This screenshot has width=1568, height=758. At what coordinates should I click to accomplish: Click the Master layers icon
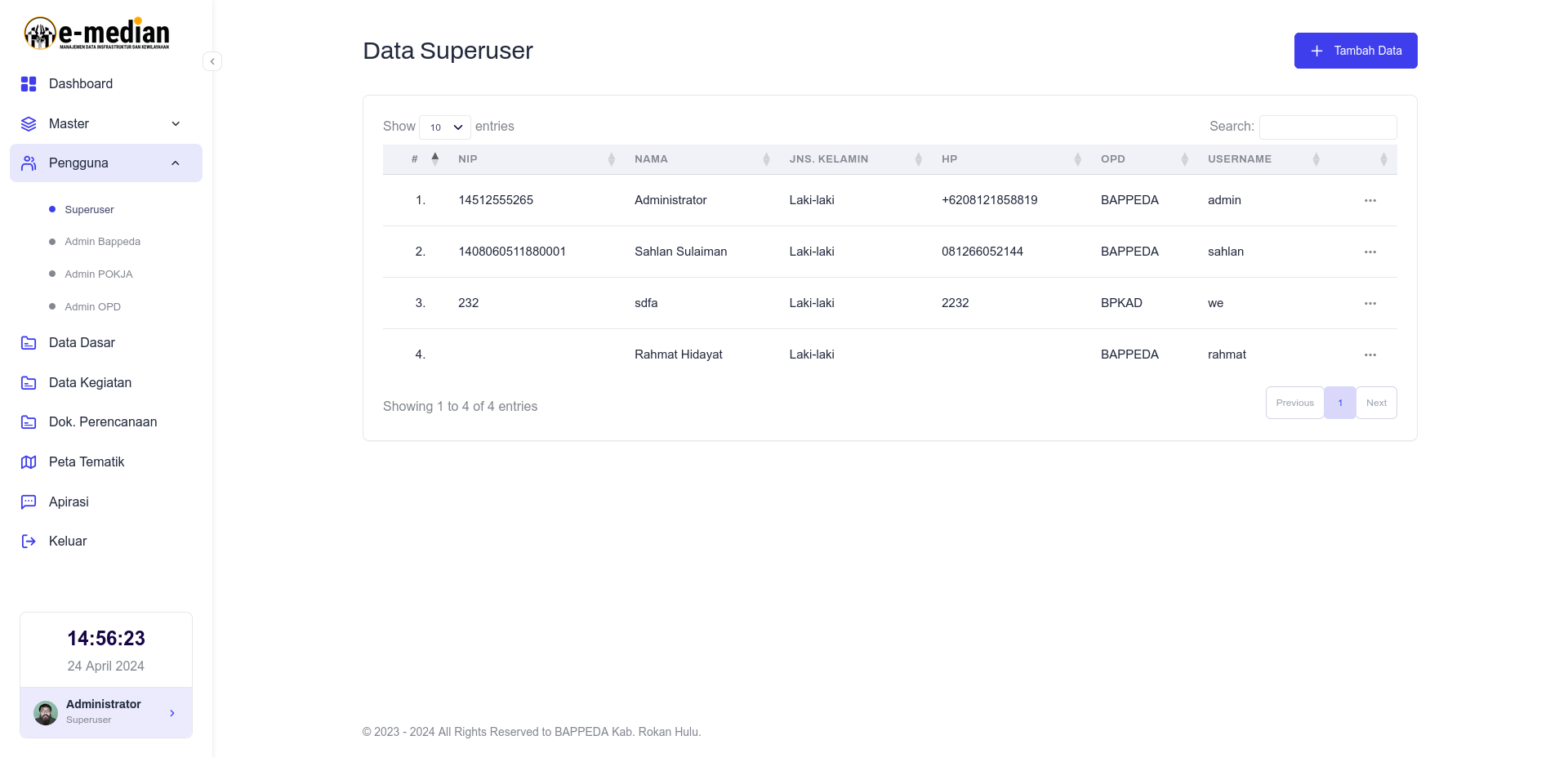[29, 124]
